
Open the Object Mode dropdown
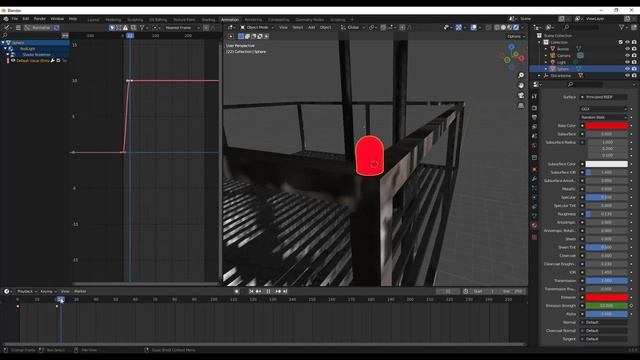tap(257, 27)
